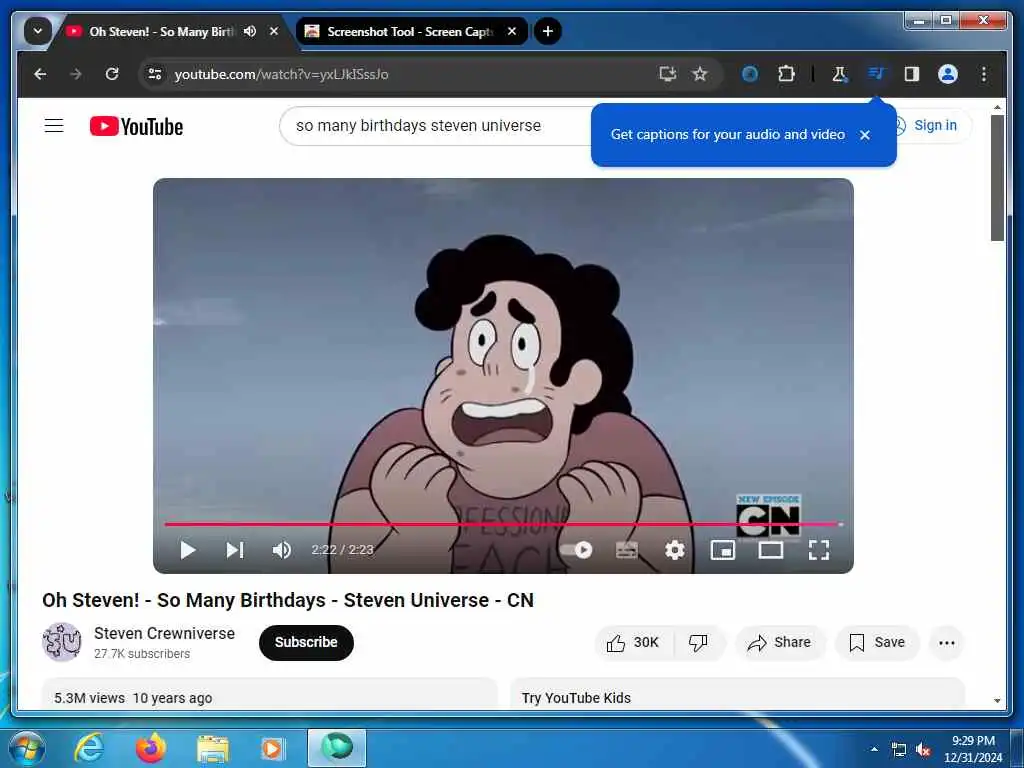This screenshot has width=1024, height=768.
Task: Click the YouTube search box
Action: [436, 125]
